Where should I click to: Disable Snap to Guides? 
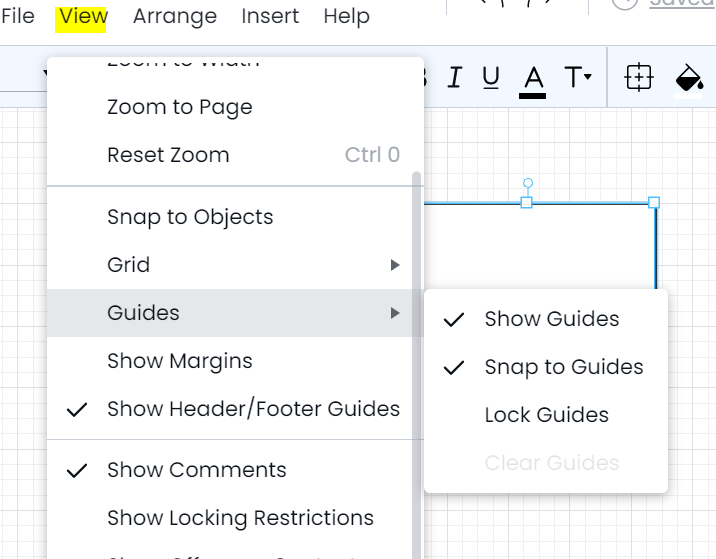(x=546, y=367)
